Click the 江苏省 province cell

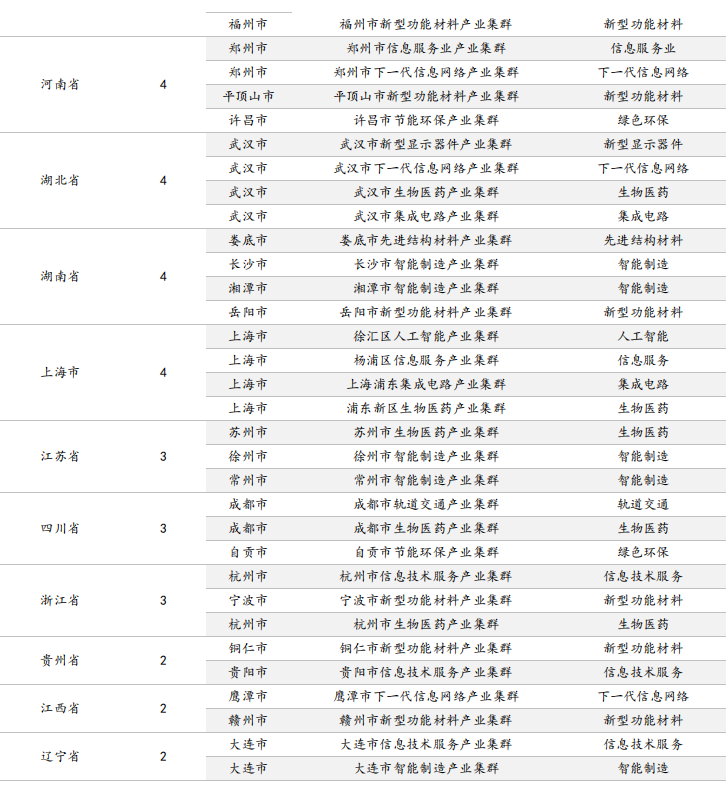point(60,457)
